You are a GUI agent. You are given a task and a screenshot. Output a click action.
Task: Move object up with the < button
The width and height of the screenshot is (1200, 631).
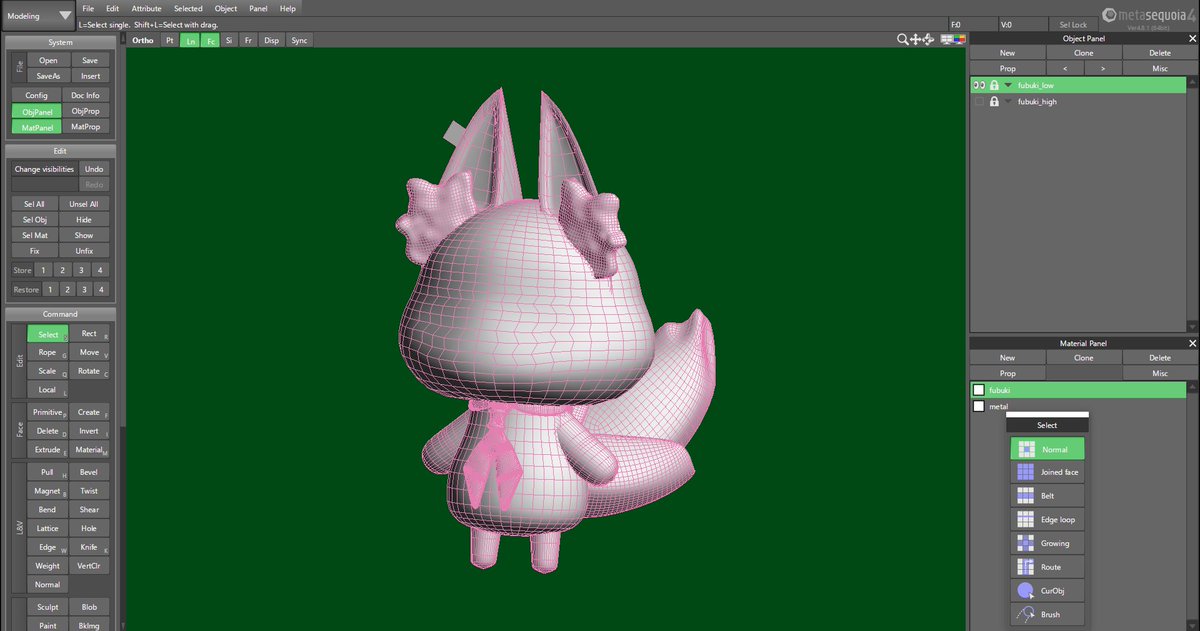pyautogui.click(x=1065, y=68)
